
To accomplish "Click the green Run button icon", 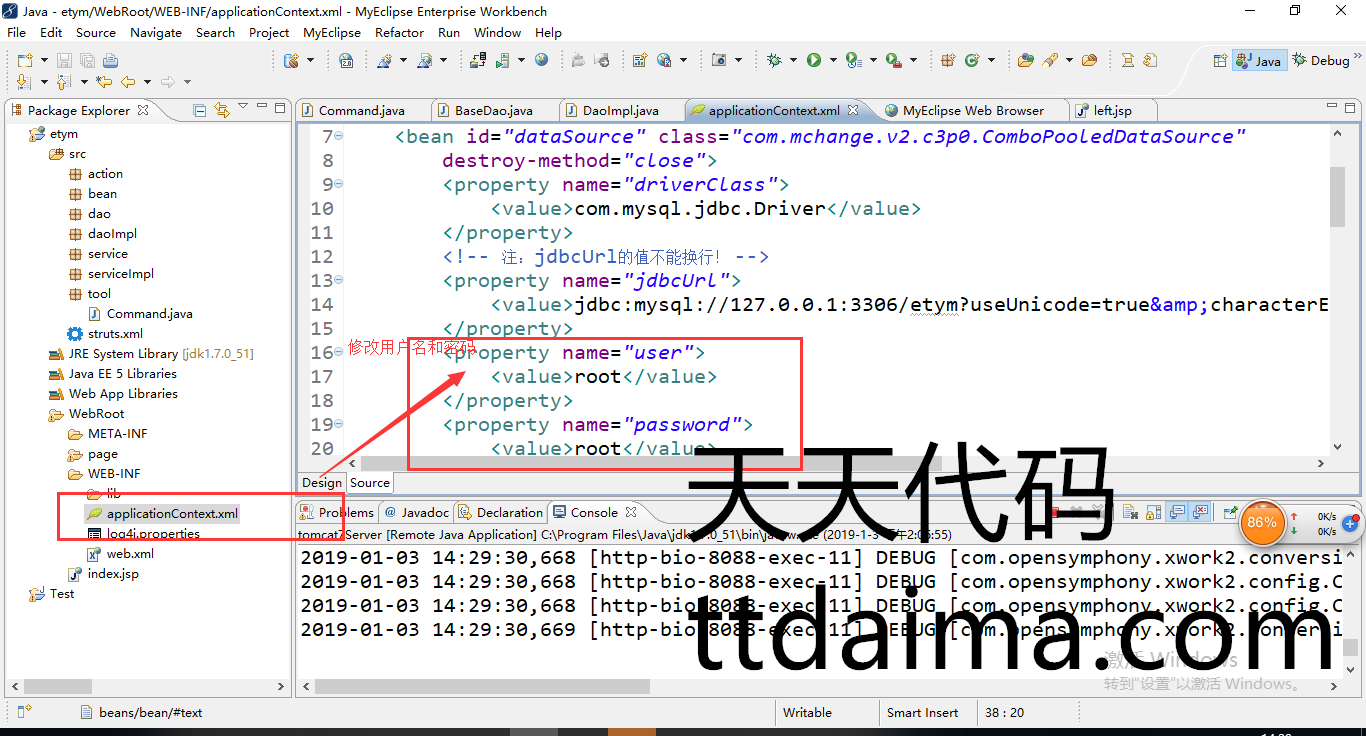I will [814, 61].
